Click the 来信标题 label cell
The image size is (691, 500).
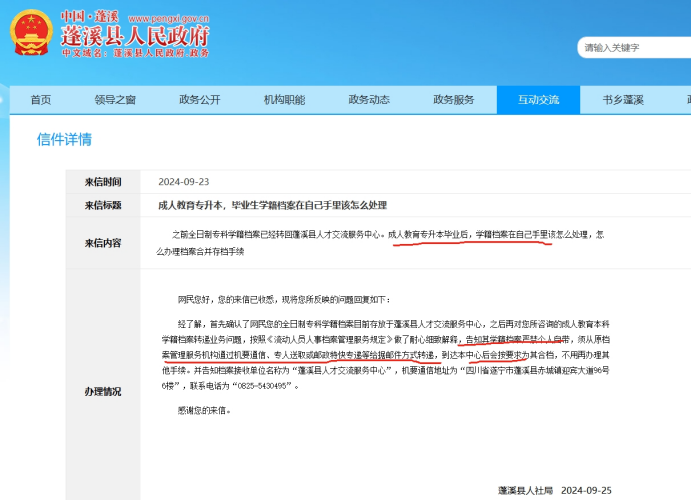point(103,205)
